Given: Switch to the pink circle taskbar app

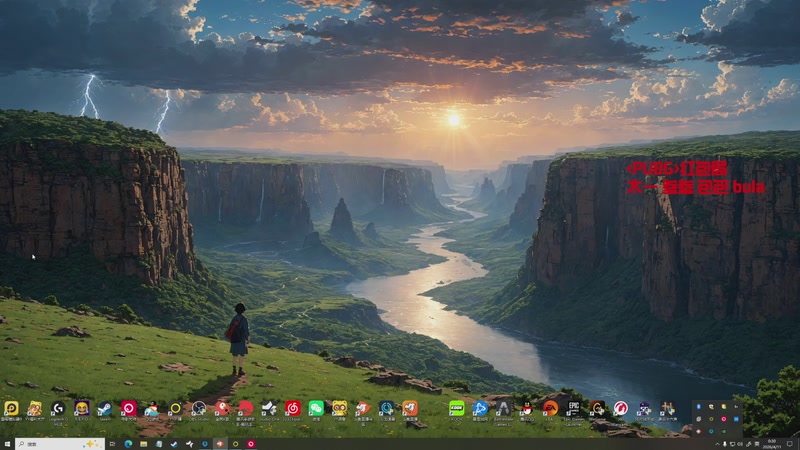Looking at the screenshot, I should [251, 444].
